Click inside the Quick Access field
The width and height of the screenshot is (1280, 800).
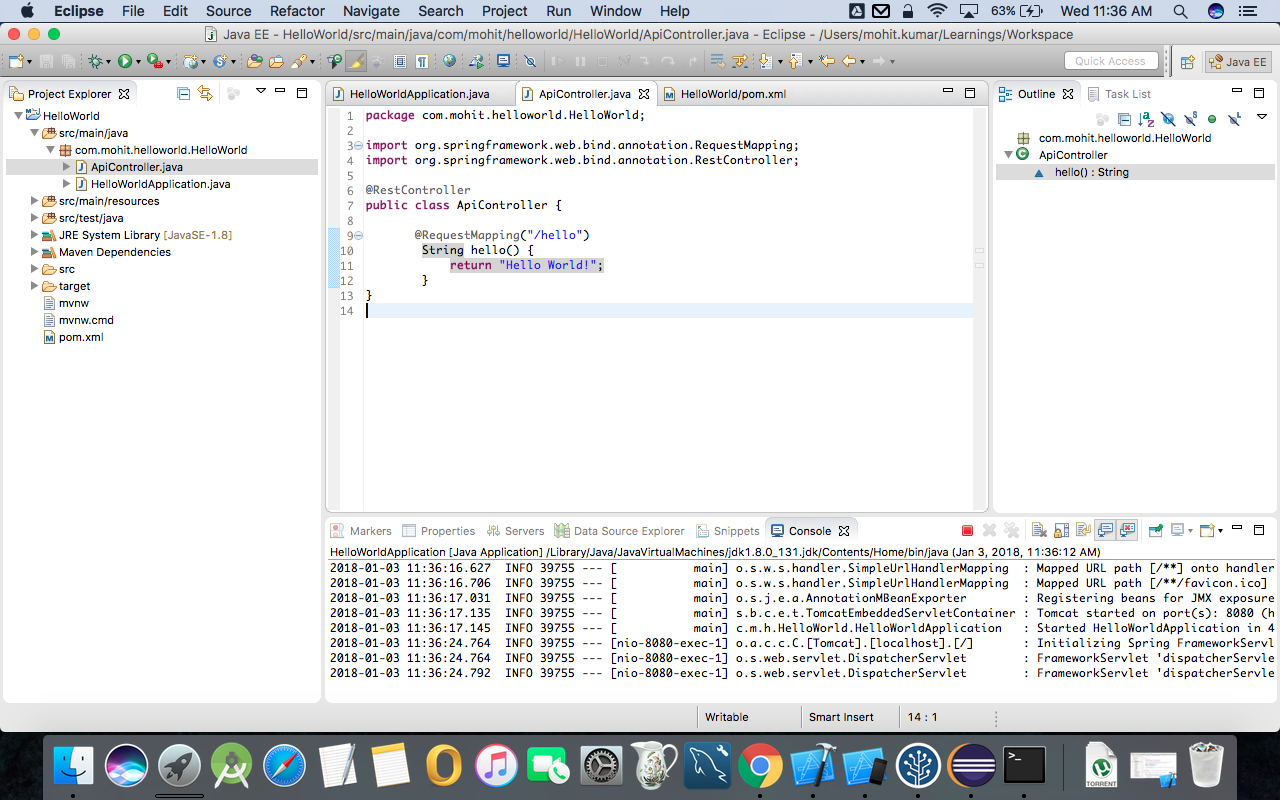(x=1110, y=60)
